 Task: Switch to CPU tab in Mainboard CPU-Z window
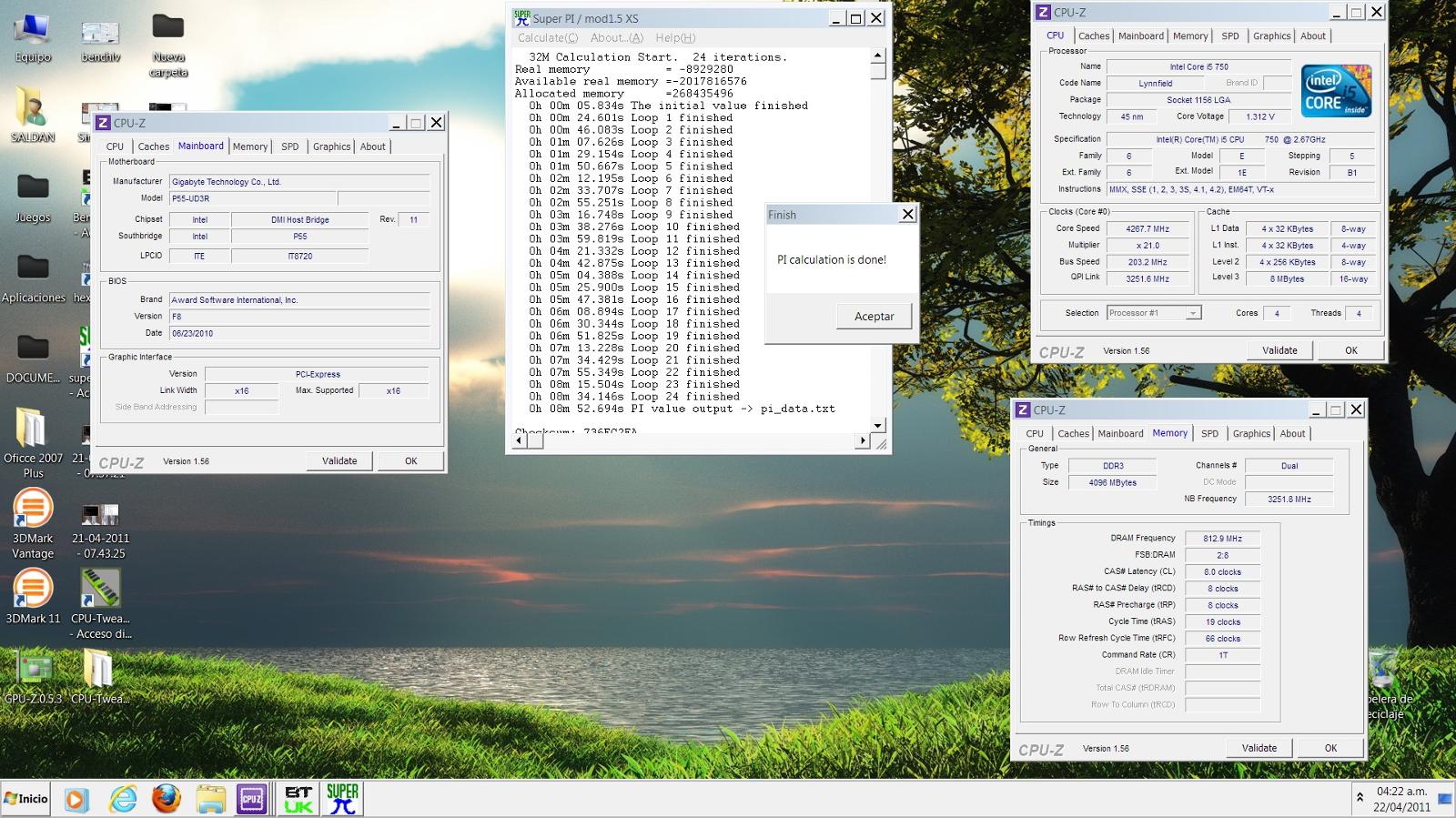coord(115,146)
